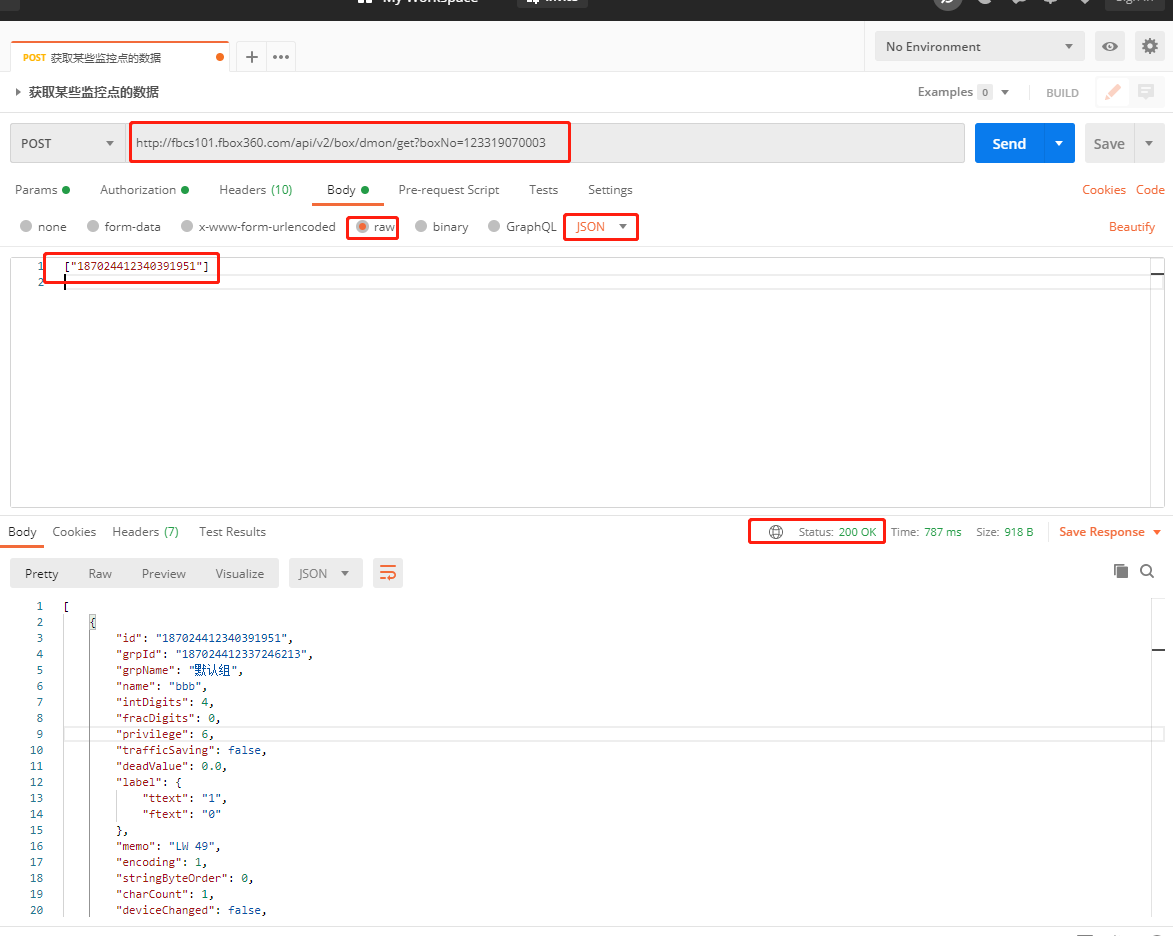The width and height of the screenshot is (1173, 936).
Task: Open the comments icon beside BUILD
Action: (x=1145, y=92)
